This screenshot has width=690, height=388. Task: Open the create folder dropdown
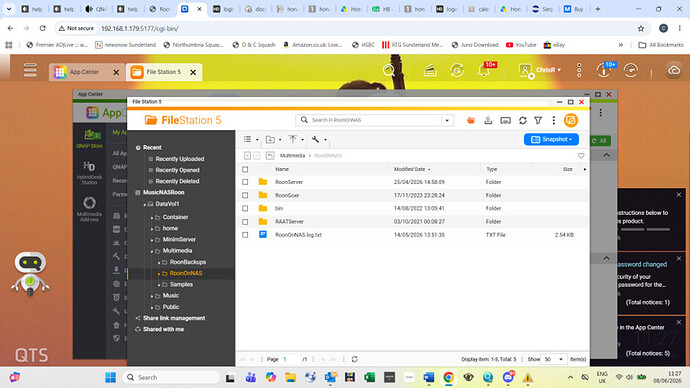point(273,139)
